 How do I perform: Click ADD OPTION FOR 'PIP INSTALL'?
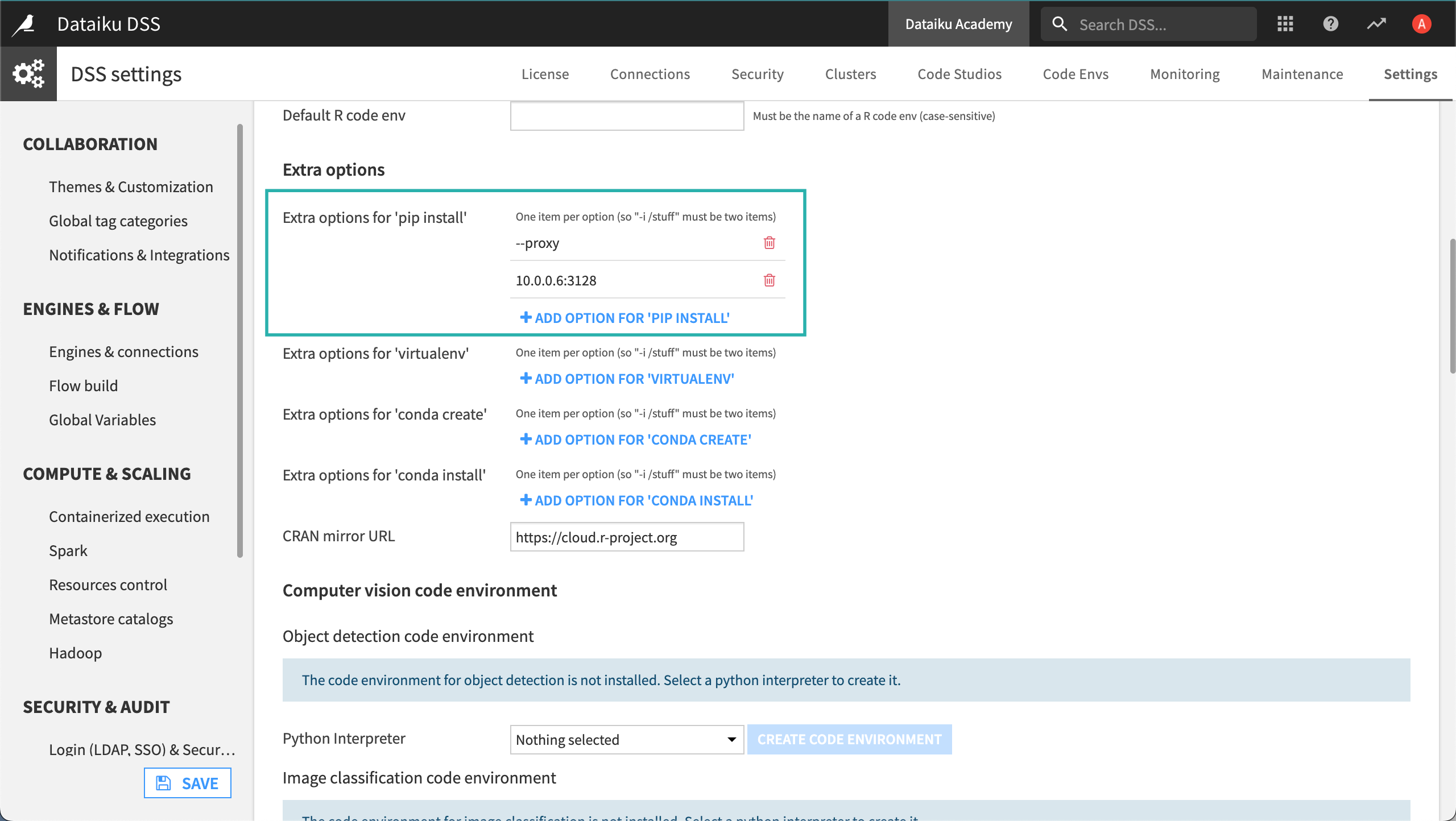click(624, 318)
